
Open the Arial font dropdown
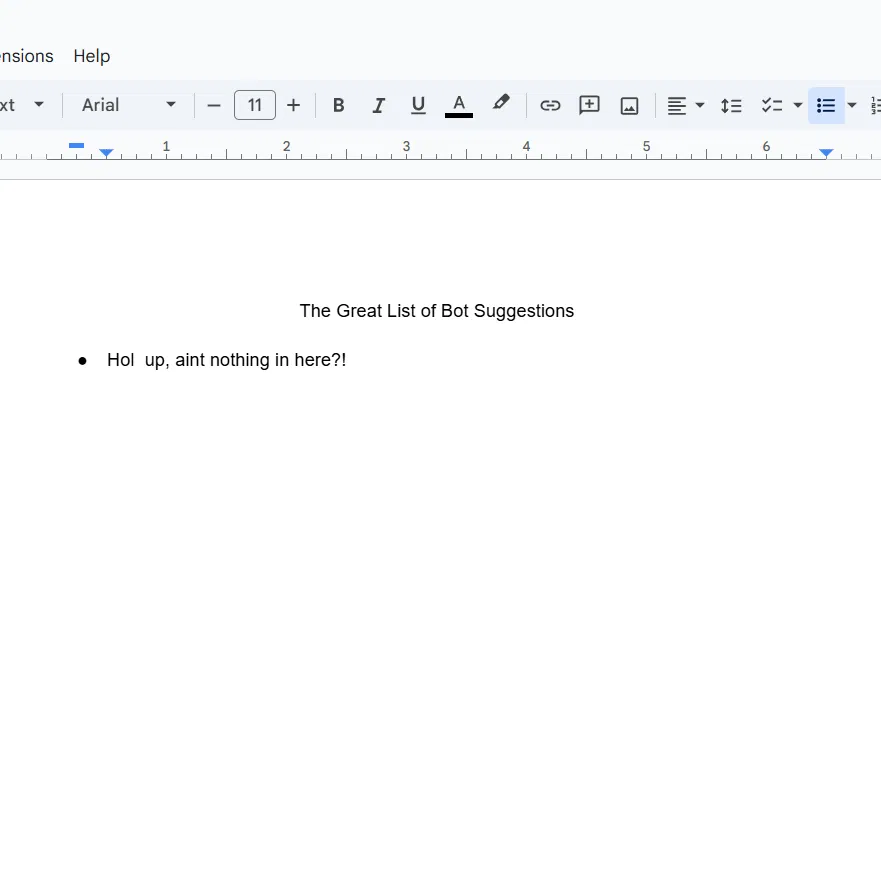pyautogui.click(x=129, y=105)
